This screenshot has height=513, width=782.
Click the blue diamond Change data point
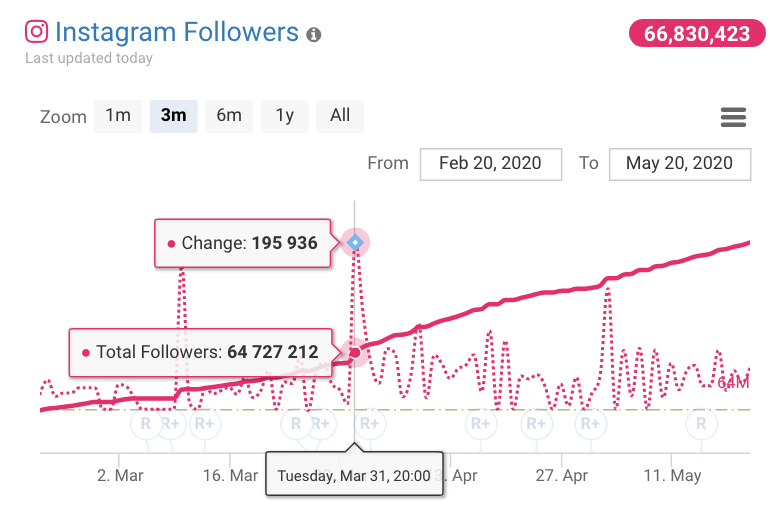355,242
